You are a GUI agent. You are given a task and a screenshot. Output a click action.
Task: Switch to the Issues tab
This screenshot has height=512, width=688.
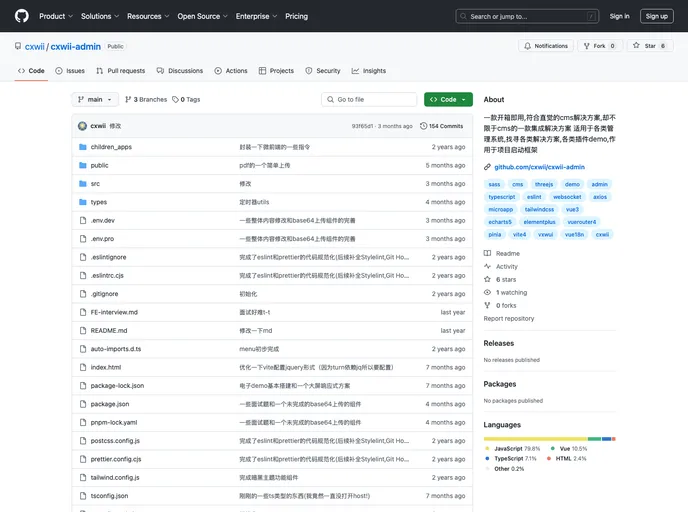[70, 71]
